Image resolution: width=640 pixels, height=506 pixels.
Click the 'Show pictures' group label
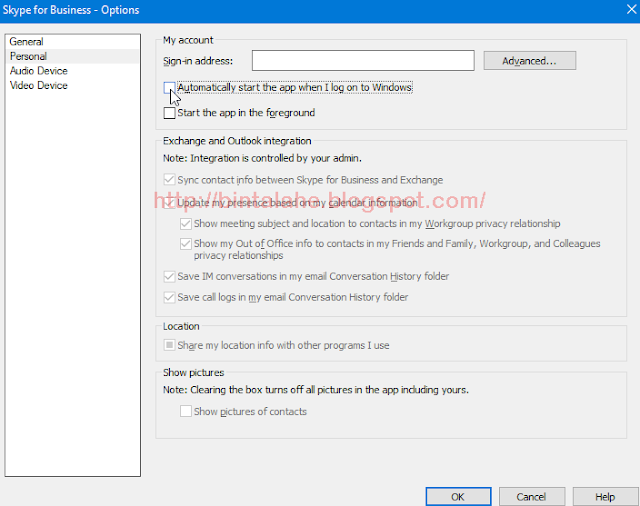193,373
